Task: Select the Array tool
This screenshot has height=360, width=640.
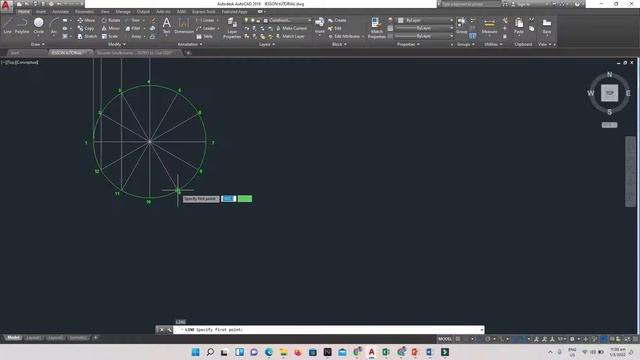Action: [x=134, y=36]
